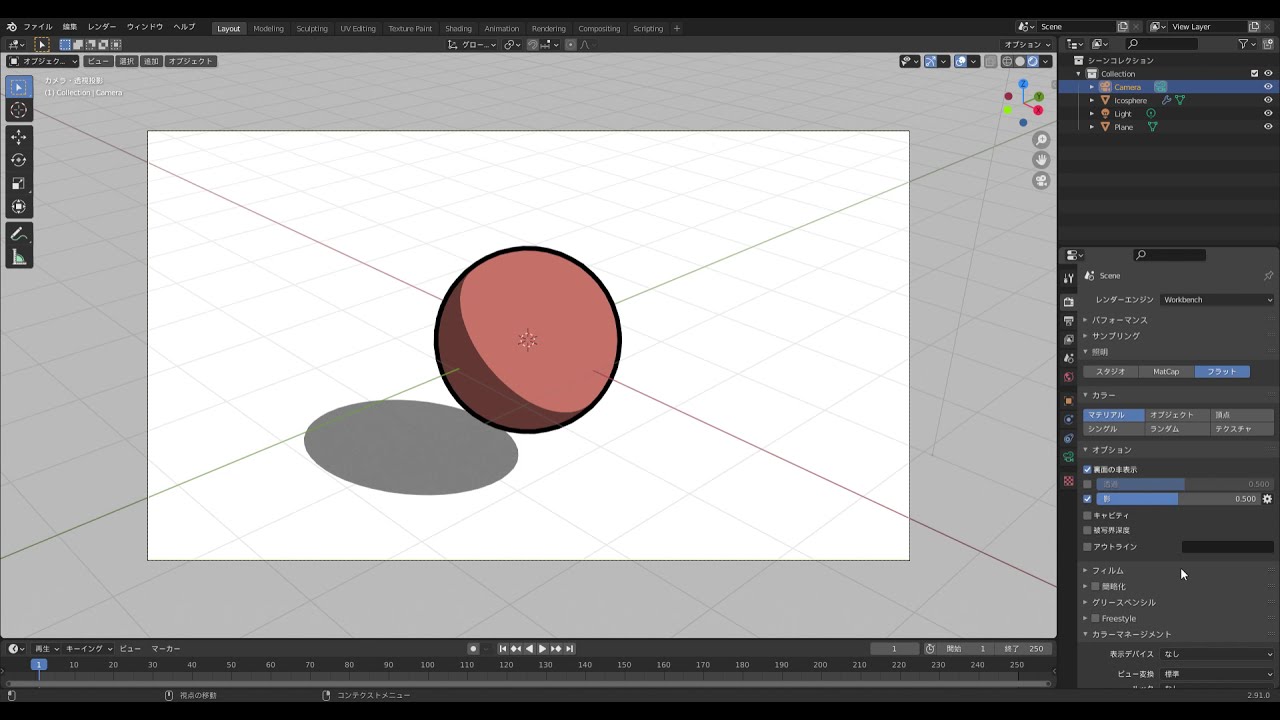The height and width of the screenshot is (720, 1280).
Task: Open the Texture properties checker tab
Action: 1068,481
